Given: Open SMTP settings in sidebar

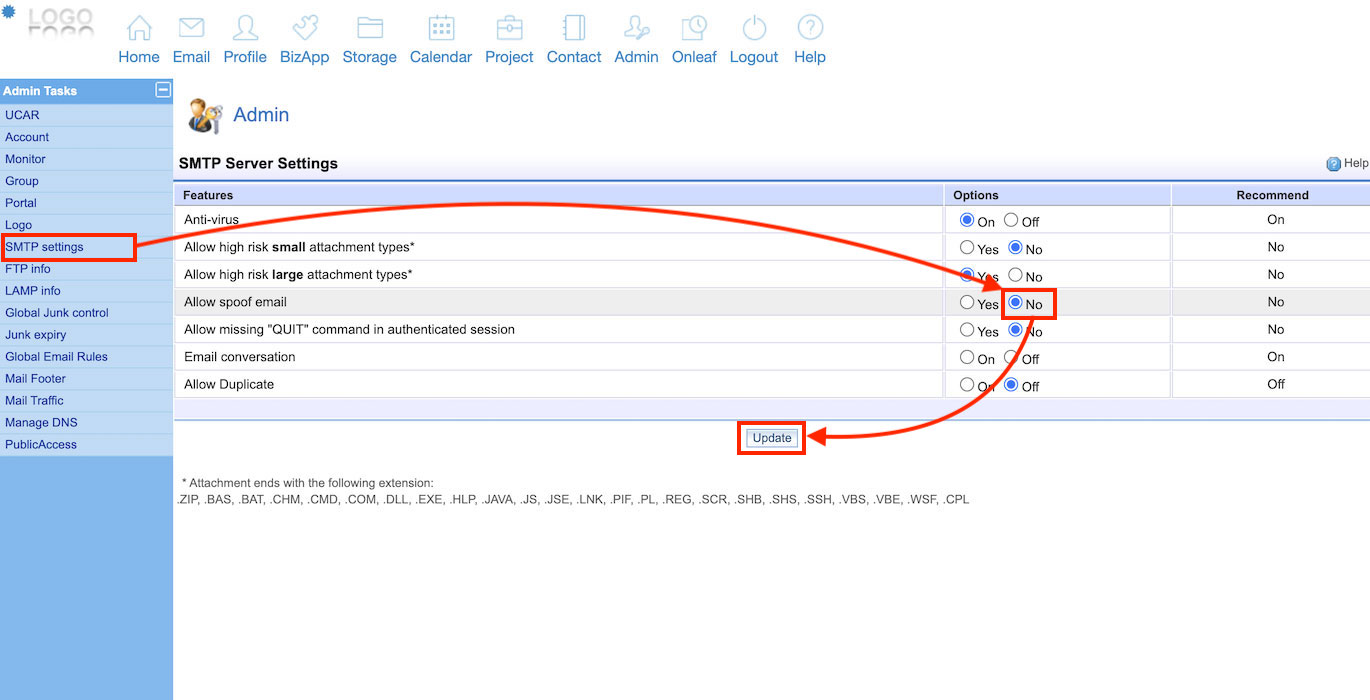Looking at the screenshot, I should tap(44, 247).
